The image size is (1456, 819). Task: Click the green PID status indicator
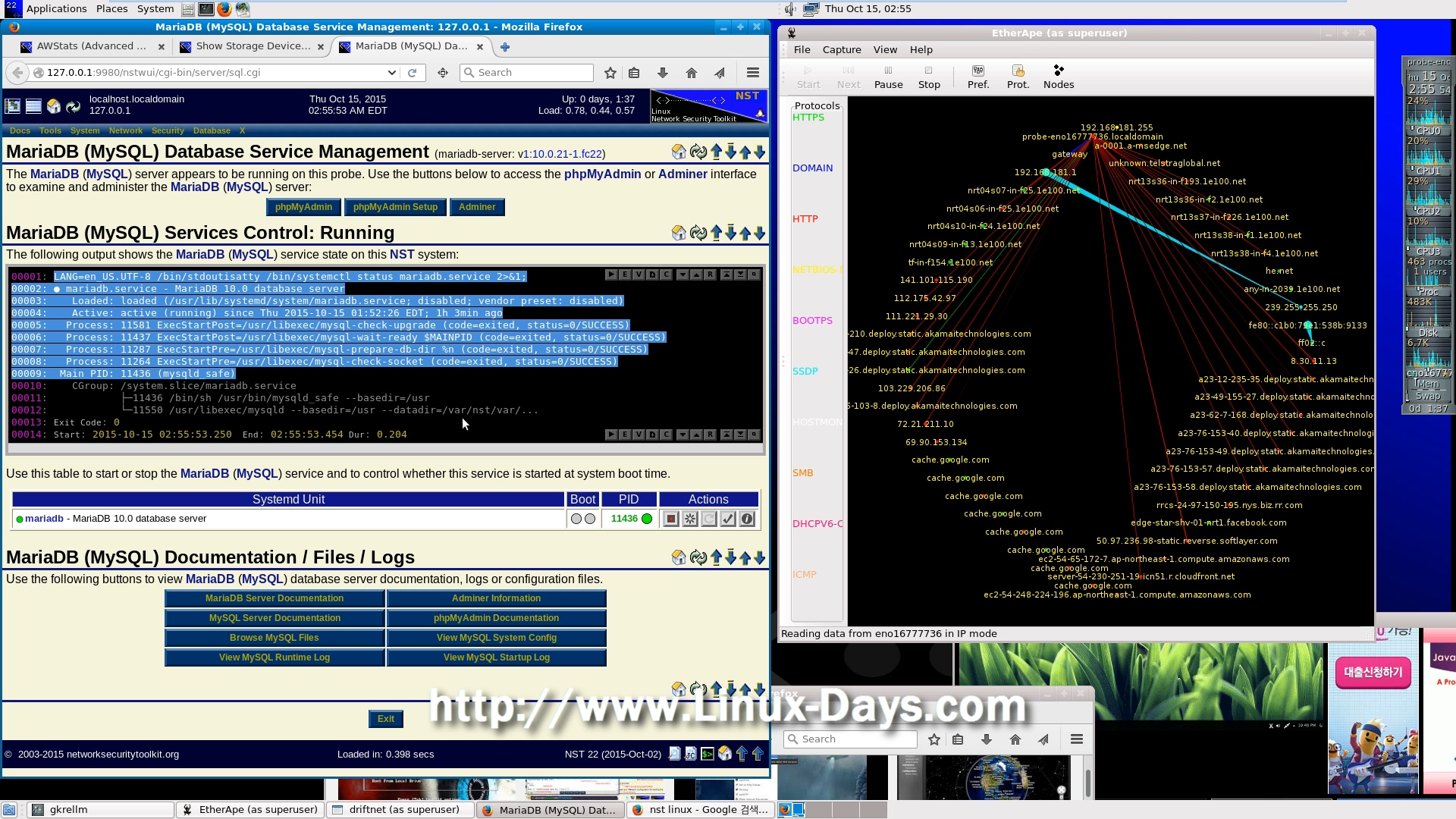coord(647,519)
